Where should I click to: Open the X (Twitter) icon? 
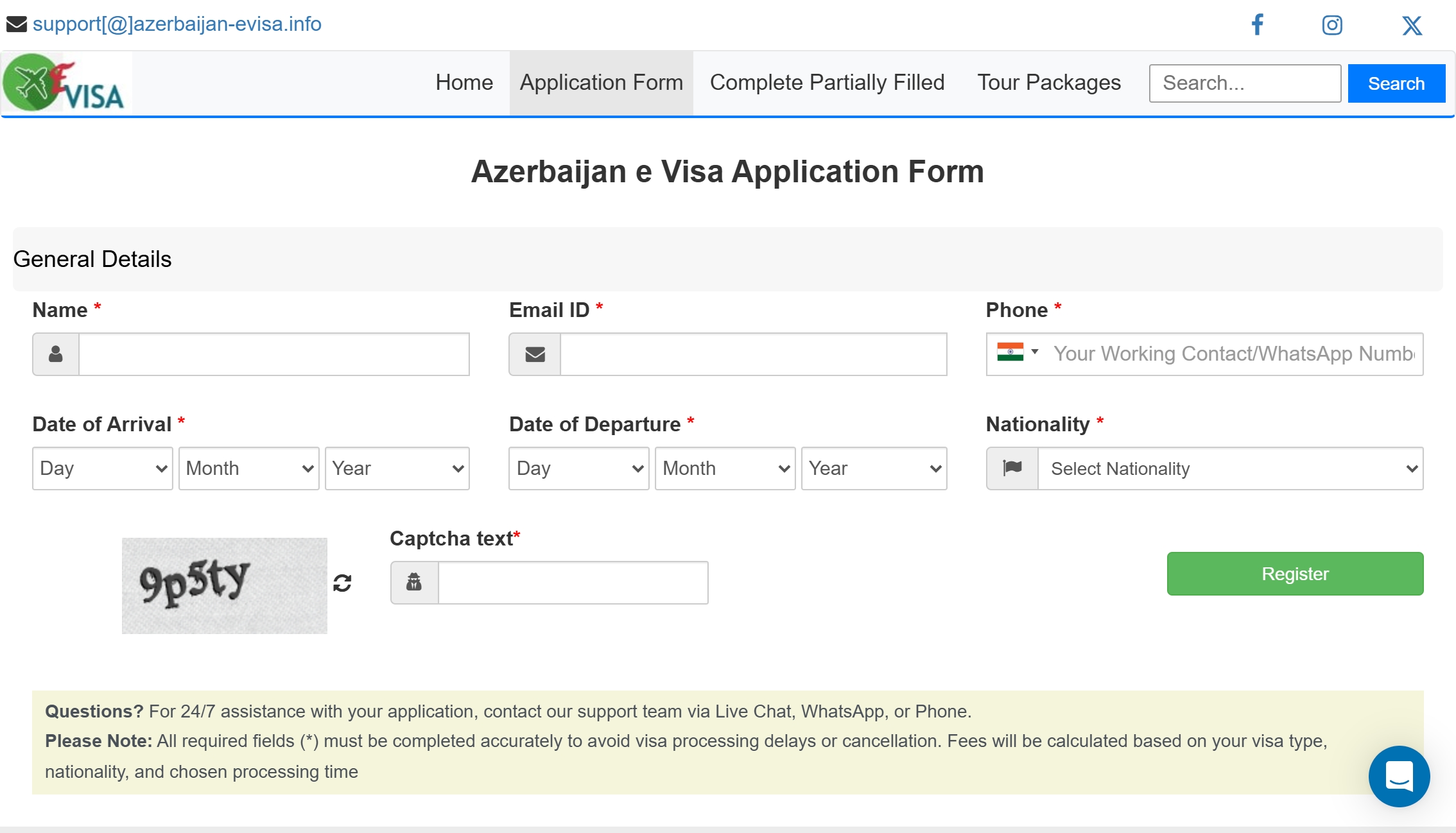click(1412, 25)
